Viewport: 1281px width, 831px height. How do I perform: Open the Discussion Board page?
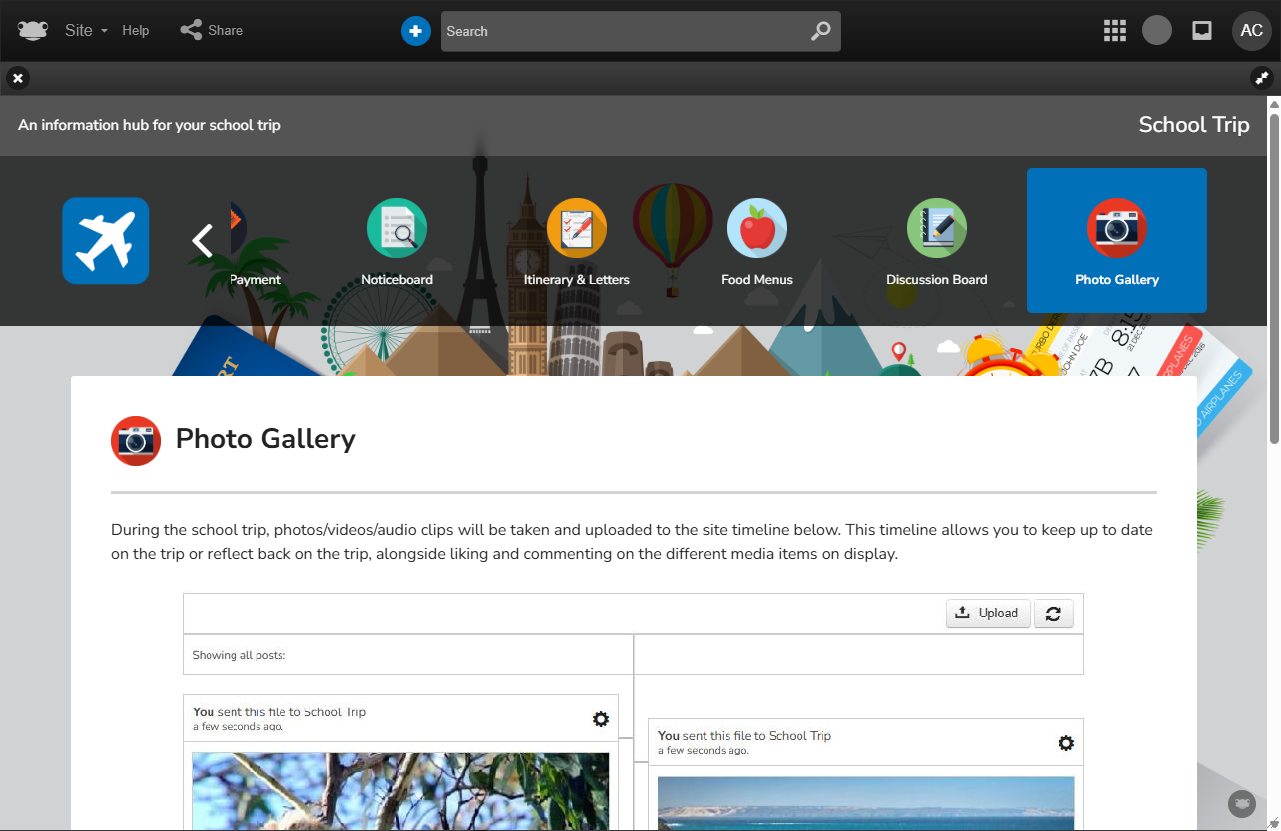point(937,242)
